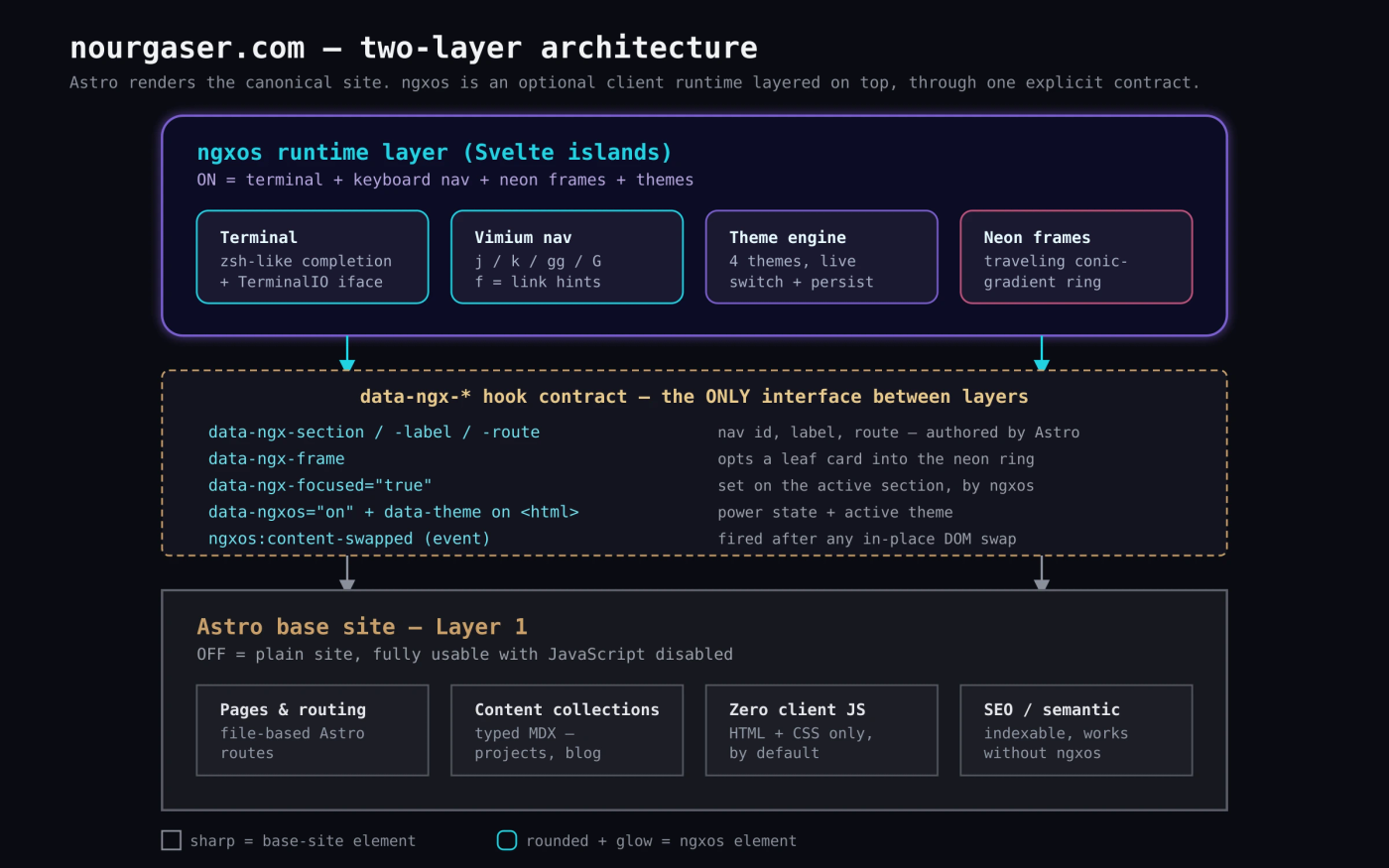Image resolution: width=1389 pixels, height=868 pixels.
Task: Click the rounded glow ngxos legend icon
Action: coord(507,840)
